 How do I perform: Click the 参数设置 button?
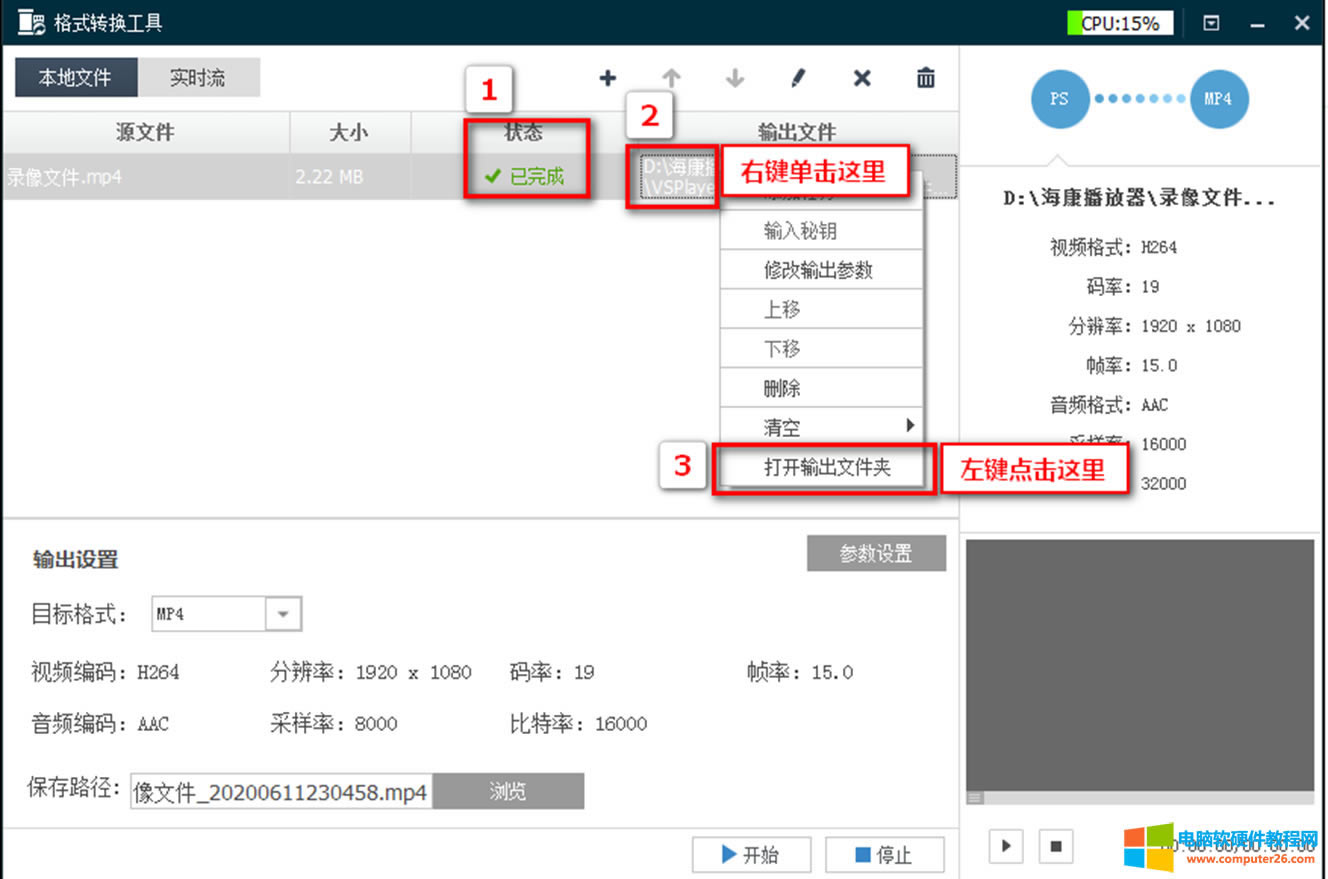tap(876, 553)
